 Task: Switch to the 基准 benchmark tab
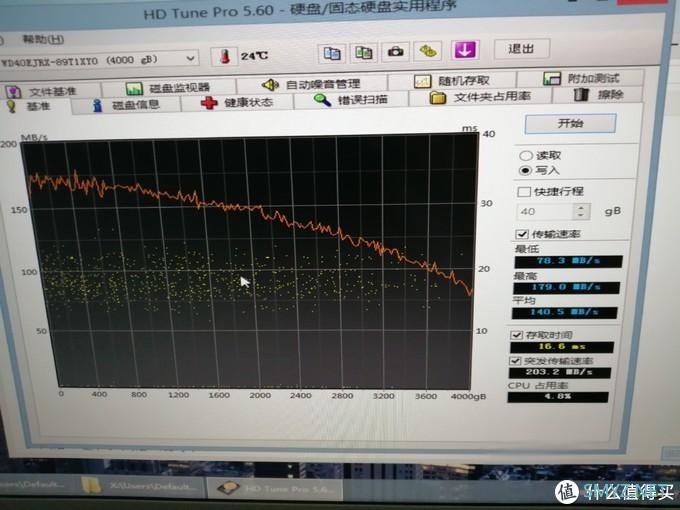coord(36,106)
